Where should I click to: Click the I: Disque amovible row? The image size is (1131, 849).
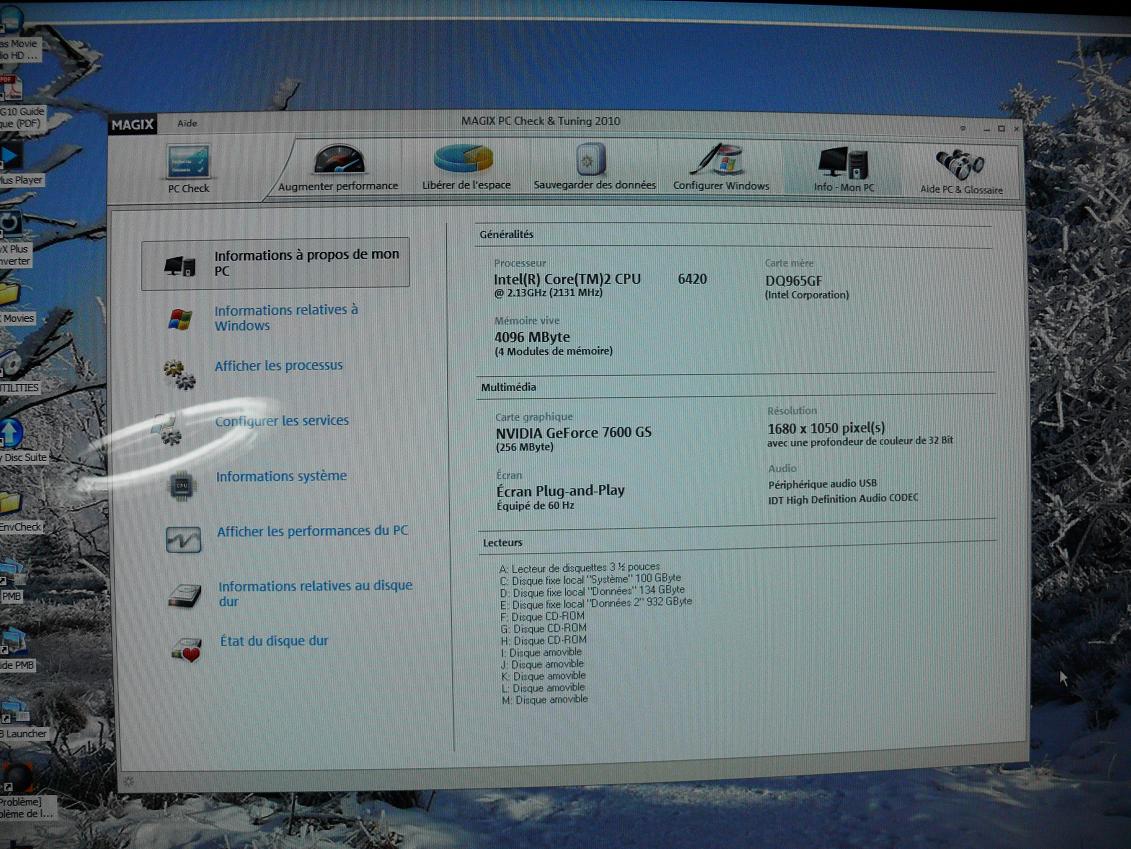pos(541,652)
